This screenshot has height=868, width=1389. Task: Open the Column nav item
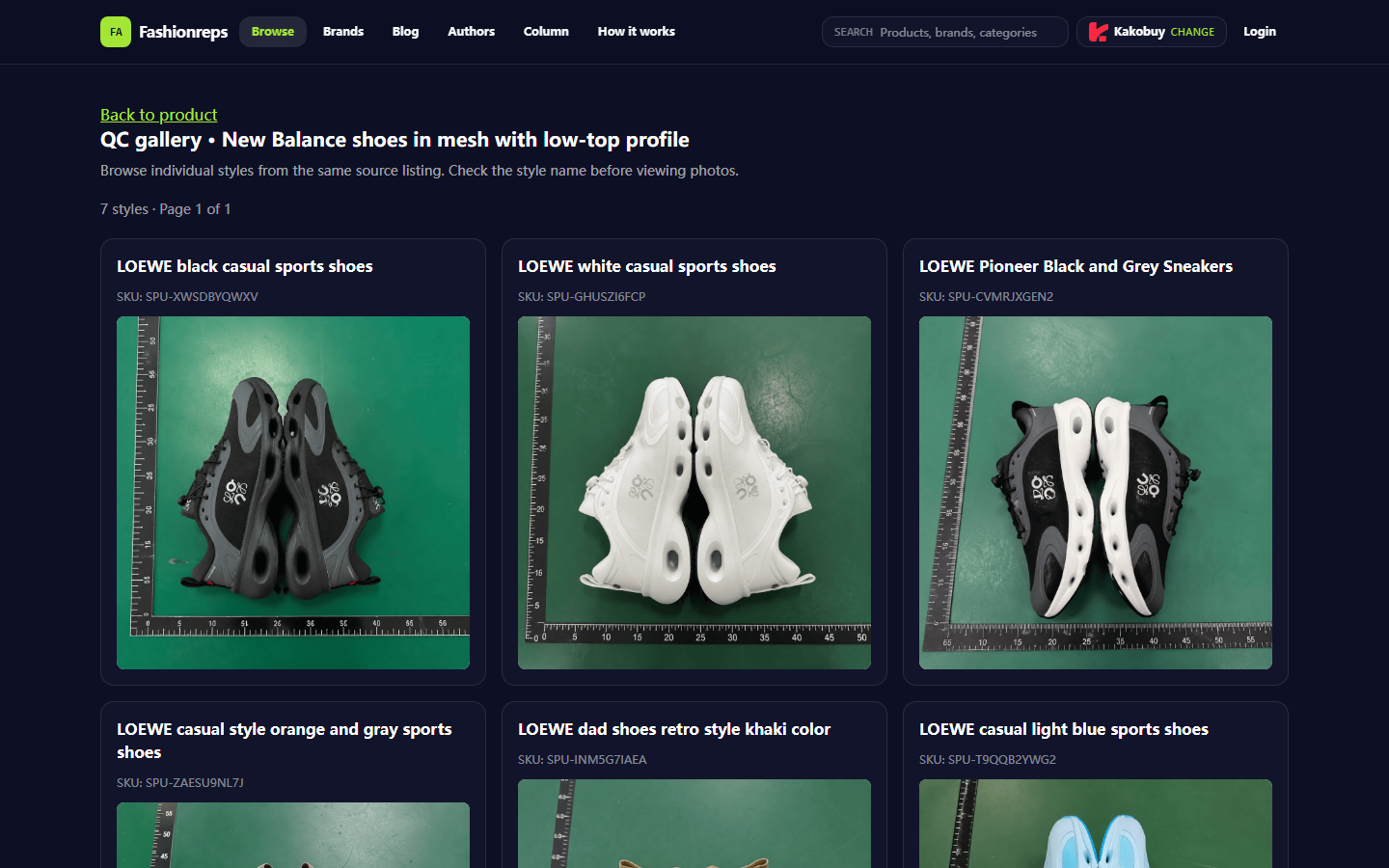tap(546, 32)
